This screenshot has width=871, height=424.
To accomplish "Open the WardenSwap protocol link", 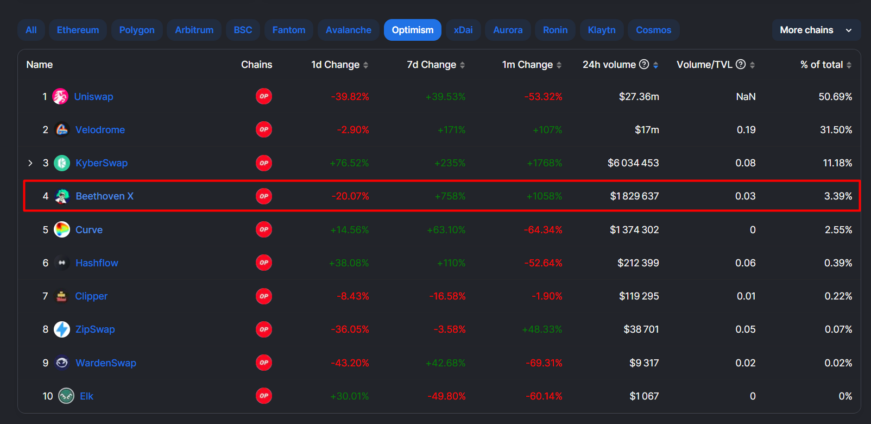I will [106, 363].
